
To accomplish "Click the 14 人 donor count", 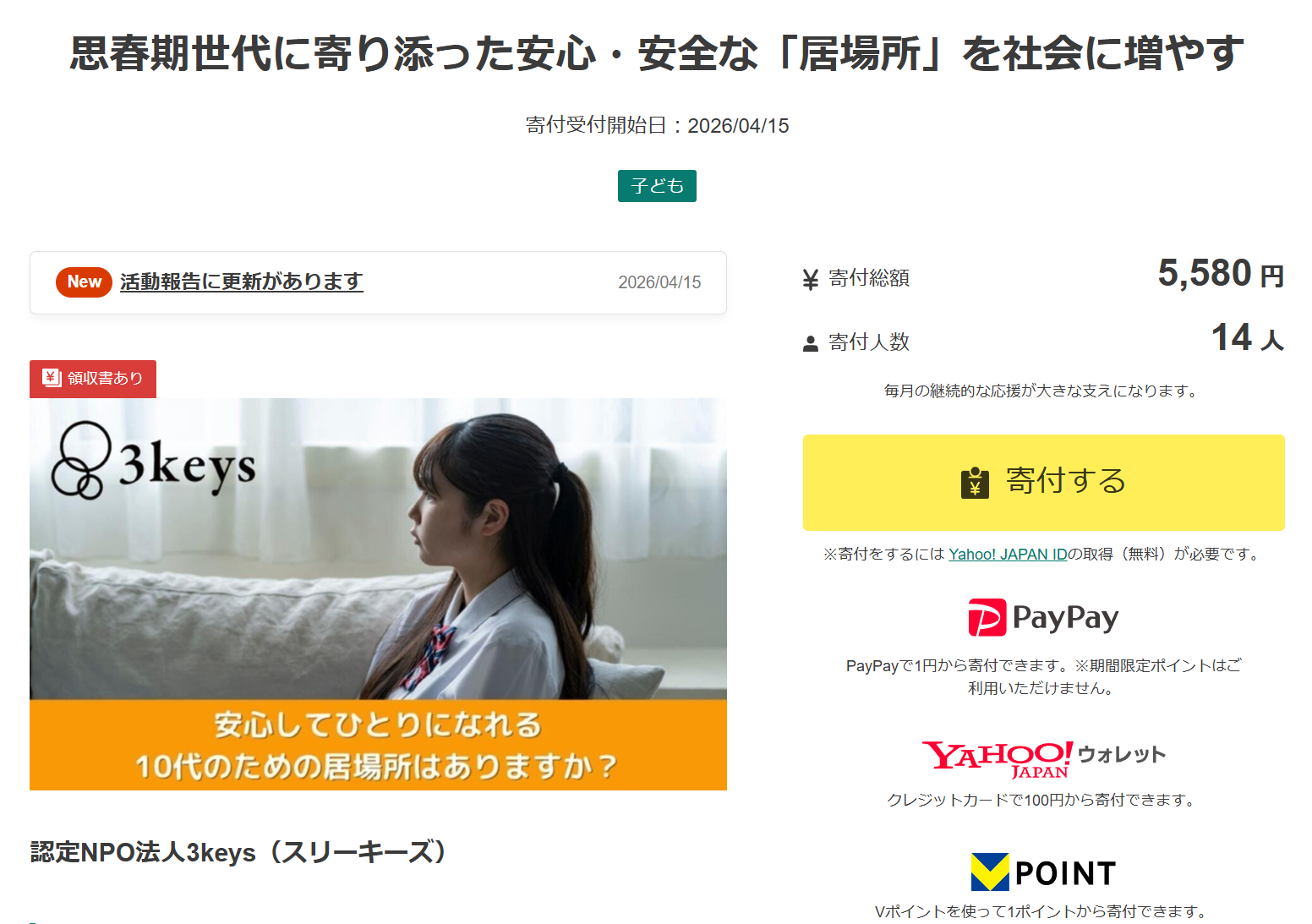I will pos(1248,337).
